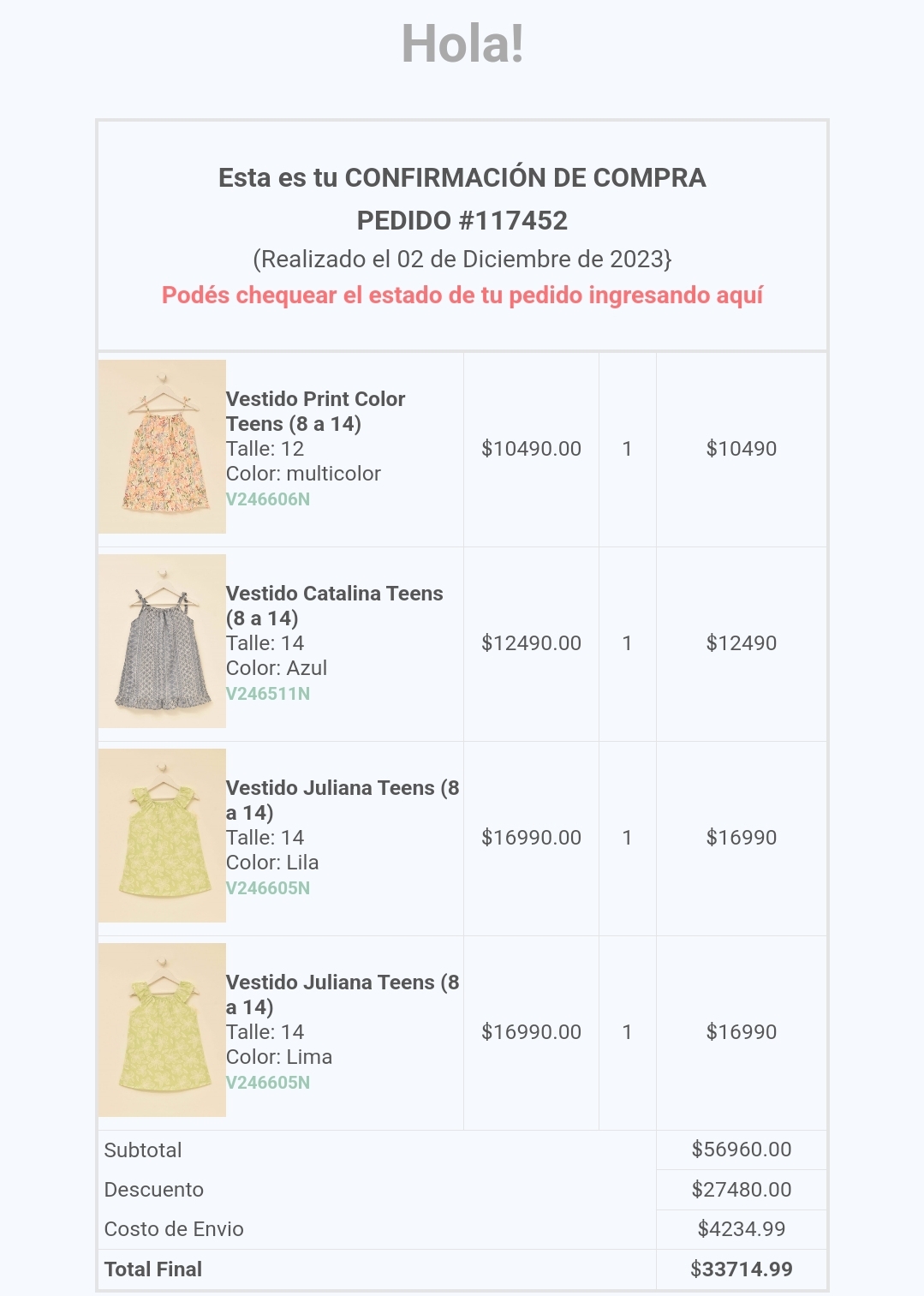Click the Vestido Print Color dress thumbnail
Image resolution: width=924 pixels, height=1296 pixels.
(162, 446)
